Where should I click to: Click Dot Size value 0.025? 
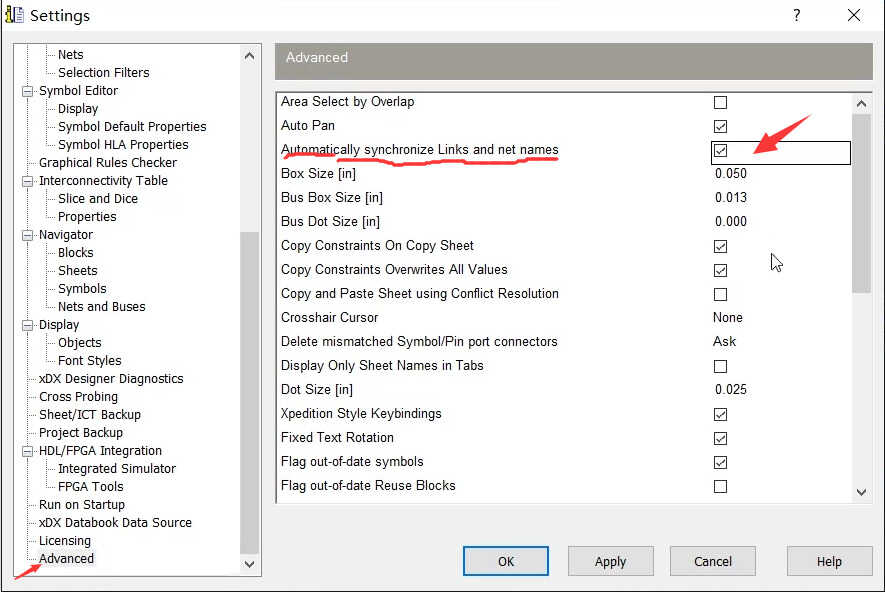pyautogui.click(x=730, y=390)
